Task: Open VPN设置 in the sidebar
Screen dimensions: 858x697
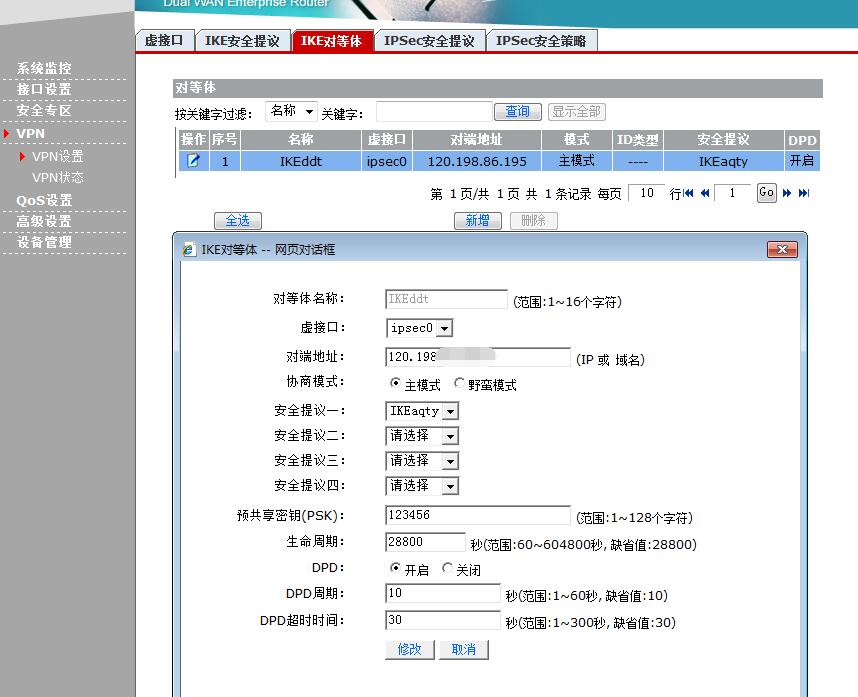Action: coord(57,156)
